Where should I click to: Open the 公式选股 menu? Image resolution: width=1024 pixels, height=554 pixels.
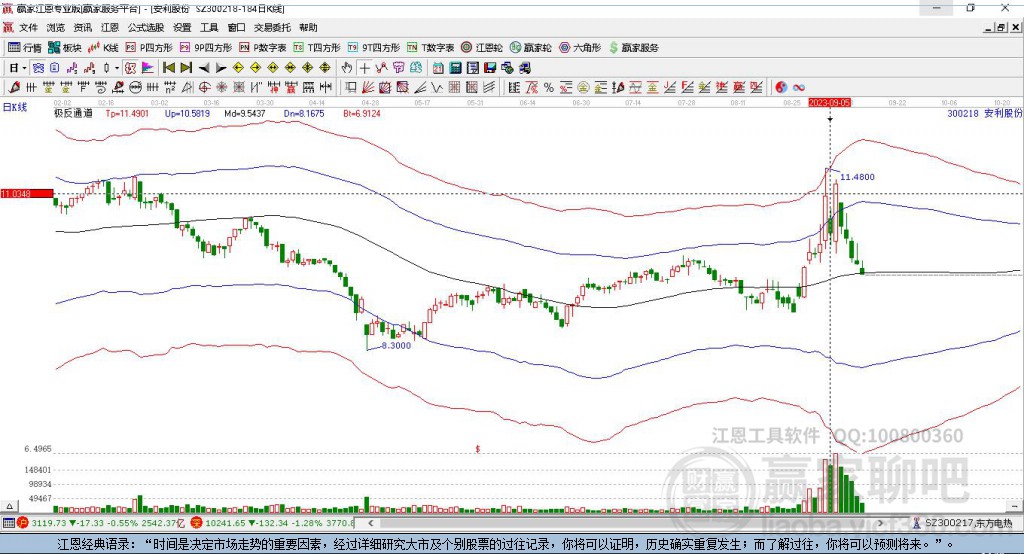click(x=146, y=27)
